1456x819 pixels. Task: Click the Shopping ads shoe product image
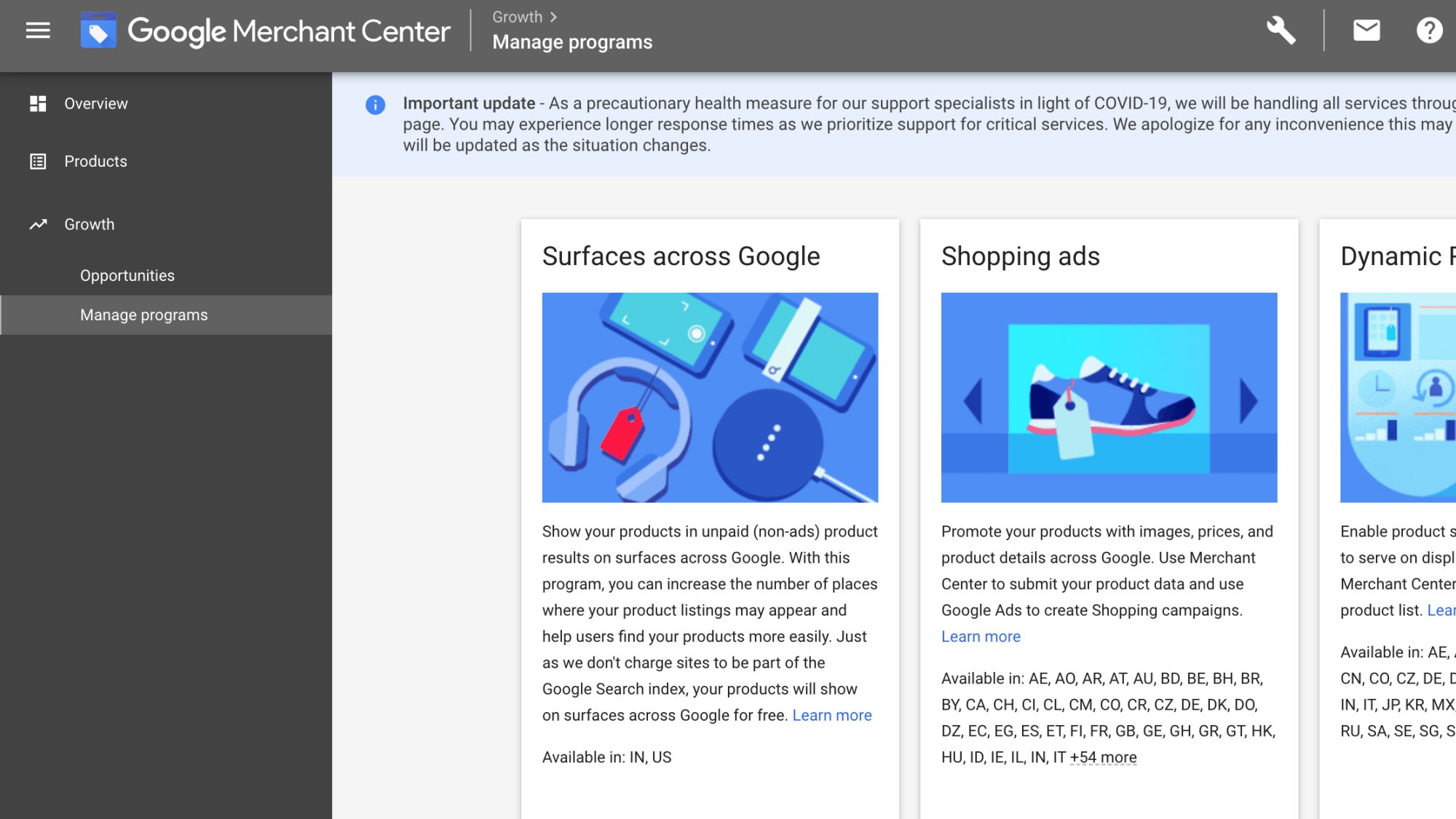click(x=1109, y=397)
